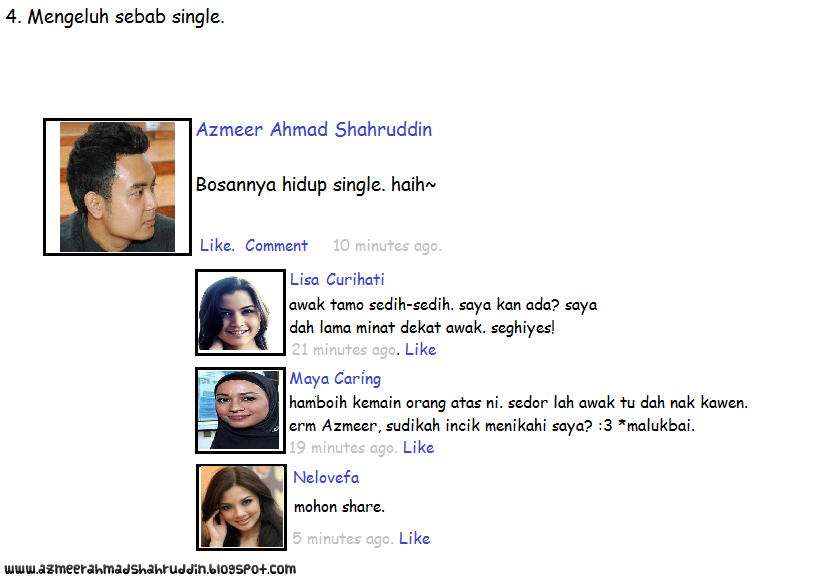Screen dimensions: 830x584
Task: Like the 'Bosannya hidup single' post
Action: pyautogui.click(x=217, y=245)
